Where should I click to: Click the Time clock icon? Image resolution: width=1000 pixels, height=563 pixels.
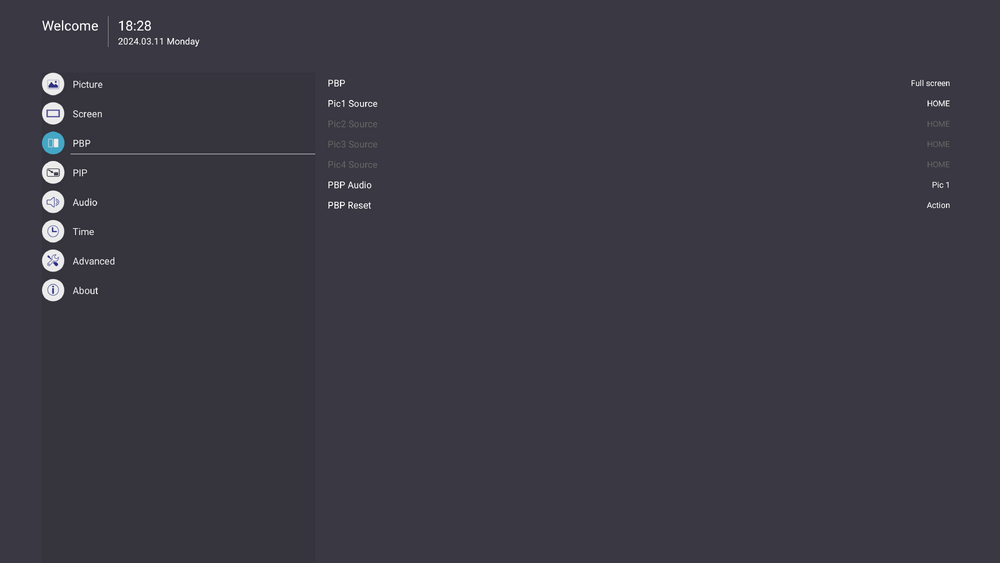[53, 231]
